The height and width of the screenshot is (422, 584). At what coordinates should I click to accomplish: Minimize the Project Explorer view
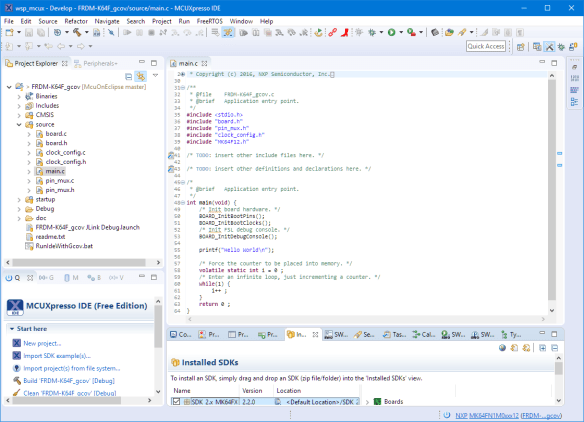[142, 62]
